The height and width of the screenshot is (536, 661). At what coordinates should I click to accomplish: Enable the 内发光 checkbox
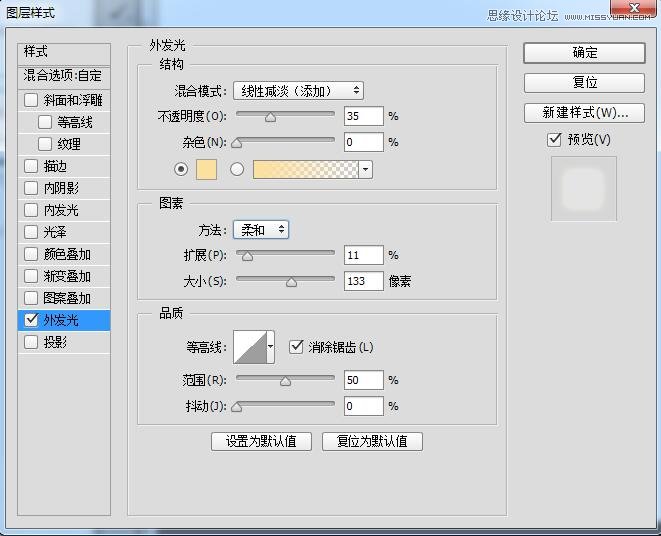(x=31, y=210)
